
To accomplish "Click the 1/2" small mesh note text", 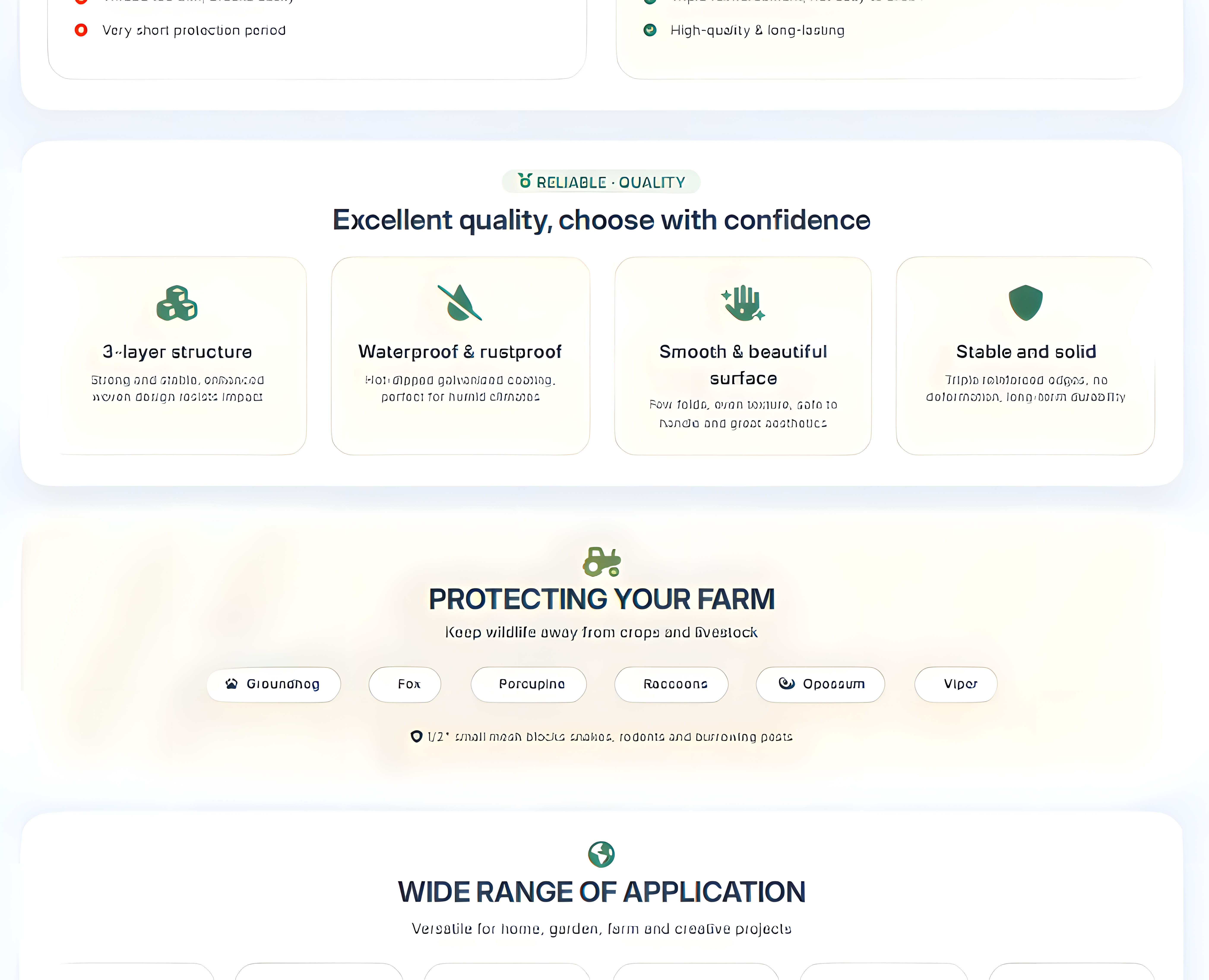I will (x=610, y=737).
